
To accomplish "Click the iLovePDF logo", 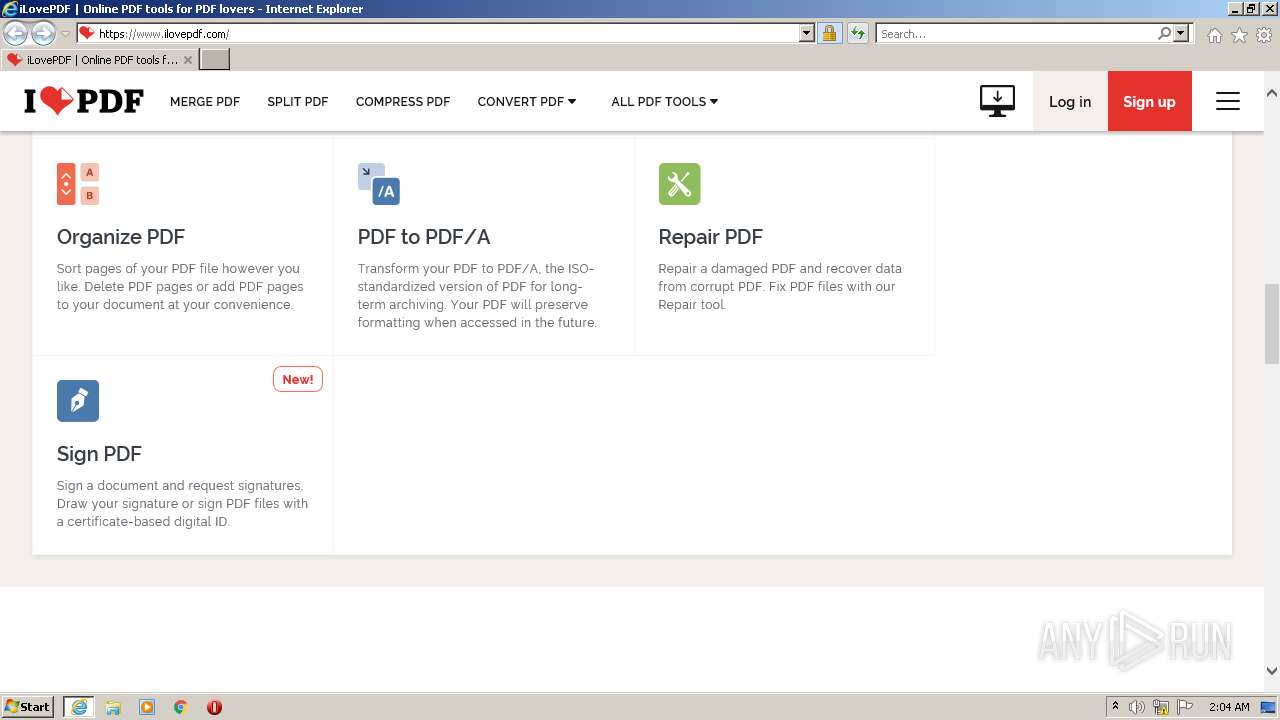I will [84, 101].
